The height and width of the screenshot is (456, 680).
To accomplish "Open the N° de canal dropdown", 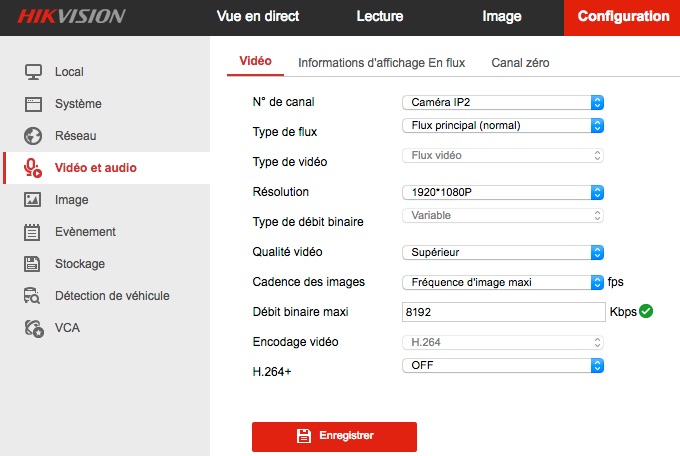I will (x=503, y=102).
